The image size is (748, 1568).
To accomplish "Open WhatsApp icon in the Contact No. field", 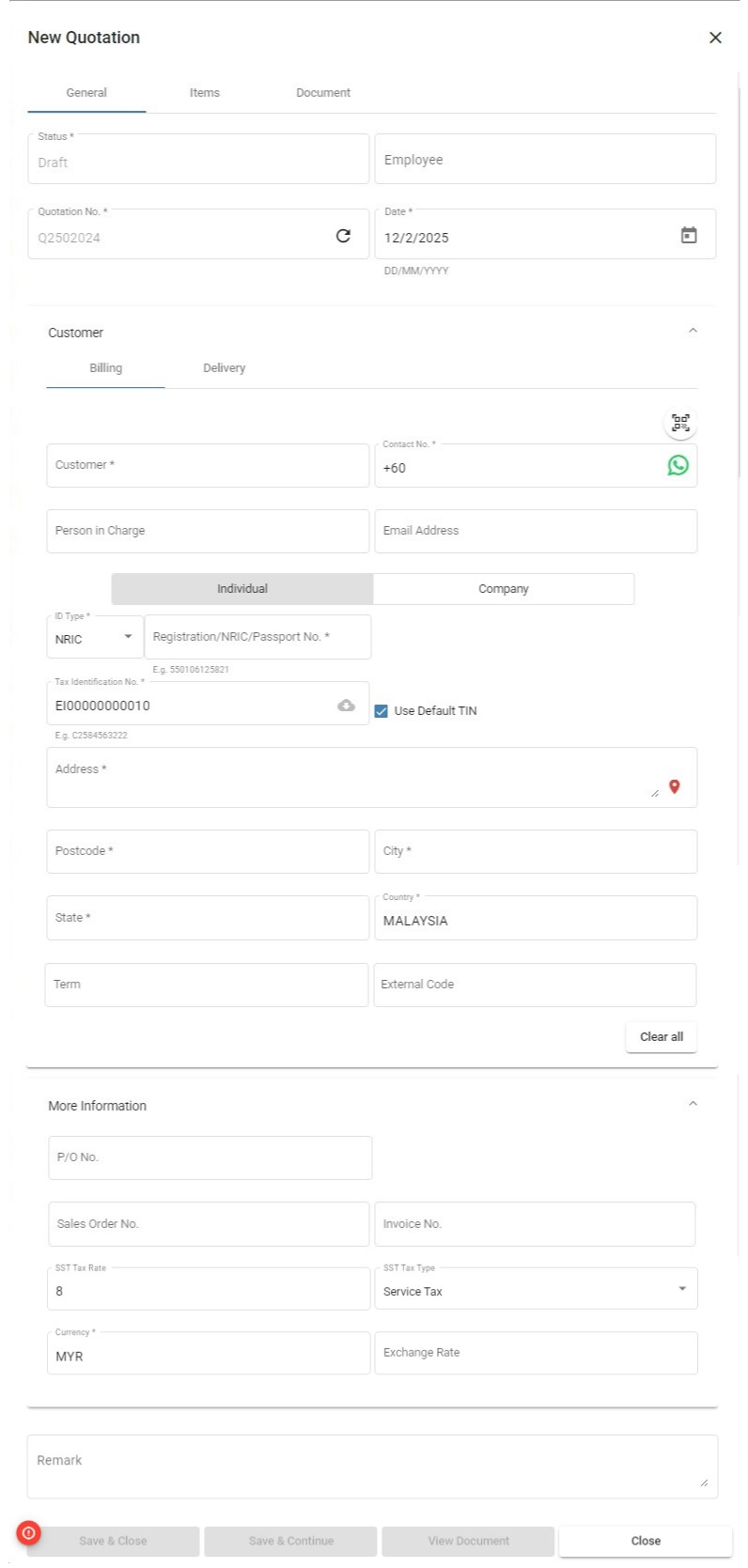I will (x=678, y=465).
